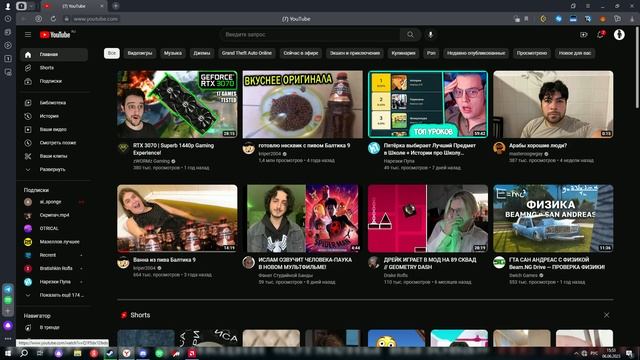The image size is (640, 360).
Task: Open Ванна из пива Балтика 9 thumbnail
Action: click(177, 218)
